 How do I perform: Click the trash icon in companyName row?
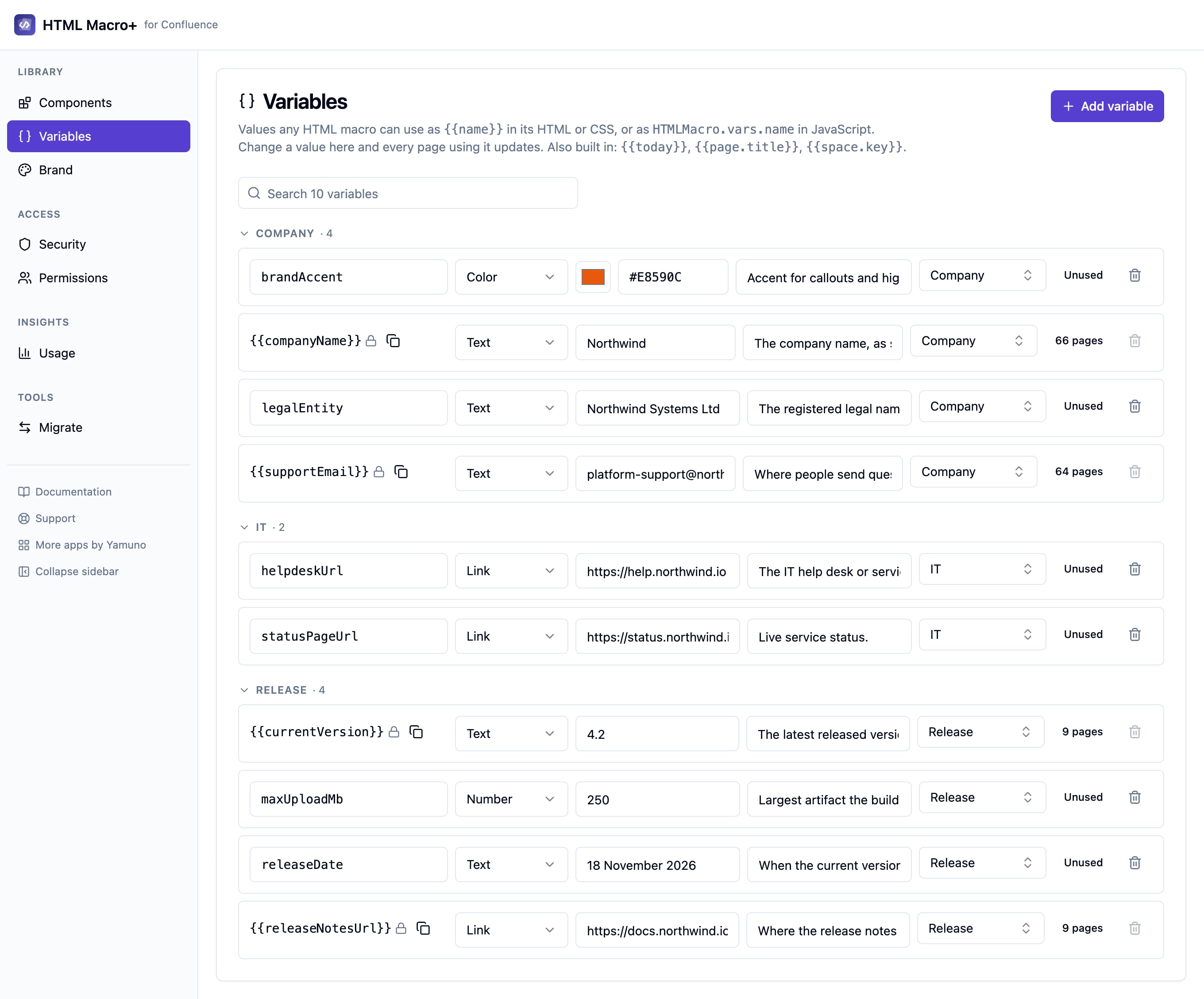click(1135, 341)
